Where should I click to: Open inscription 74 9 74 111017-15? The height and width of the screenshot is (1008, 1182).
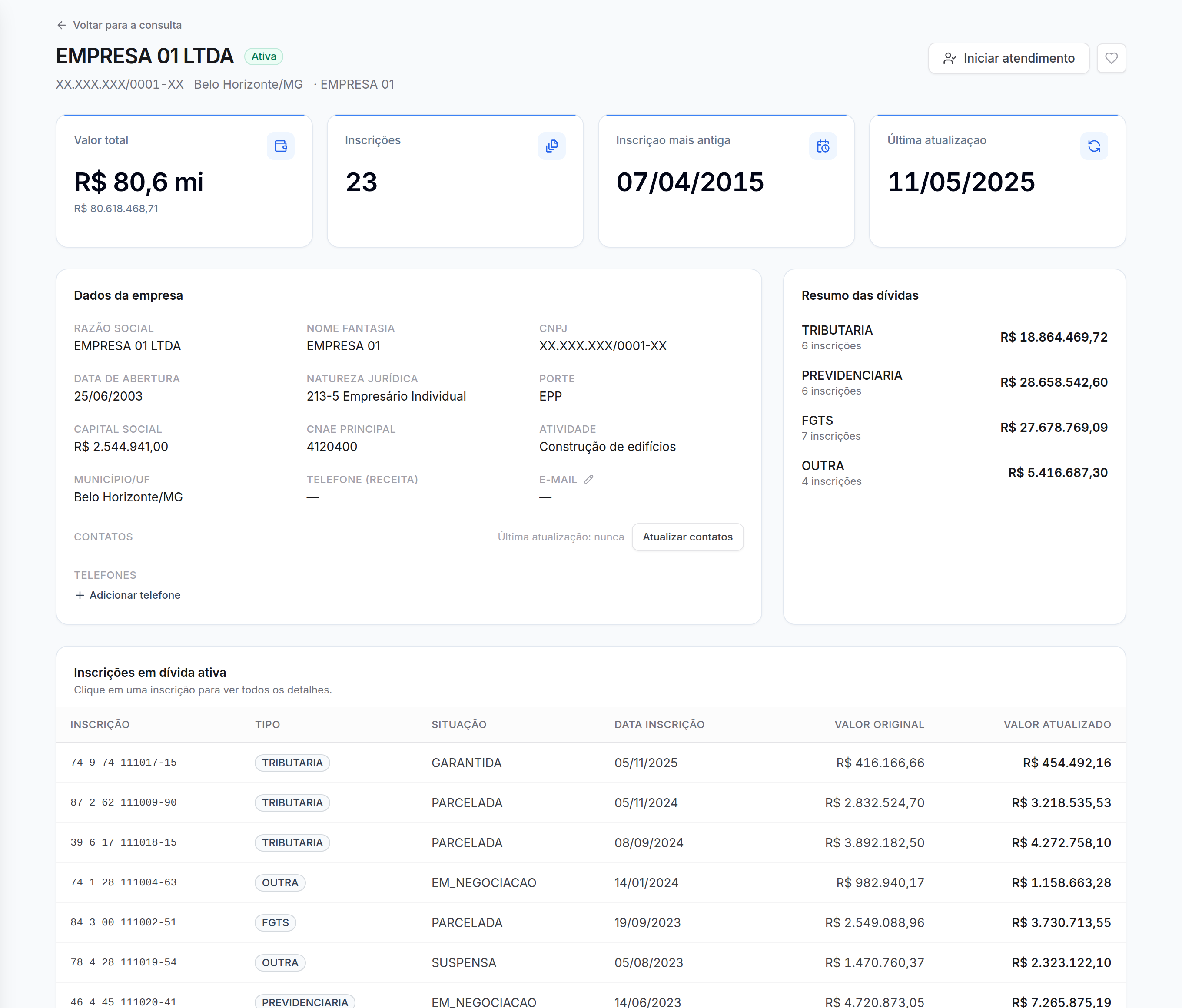pos(124,763)
